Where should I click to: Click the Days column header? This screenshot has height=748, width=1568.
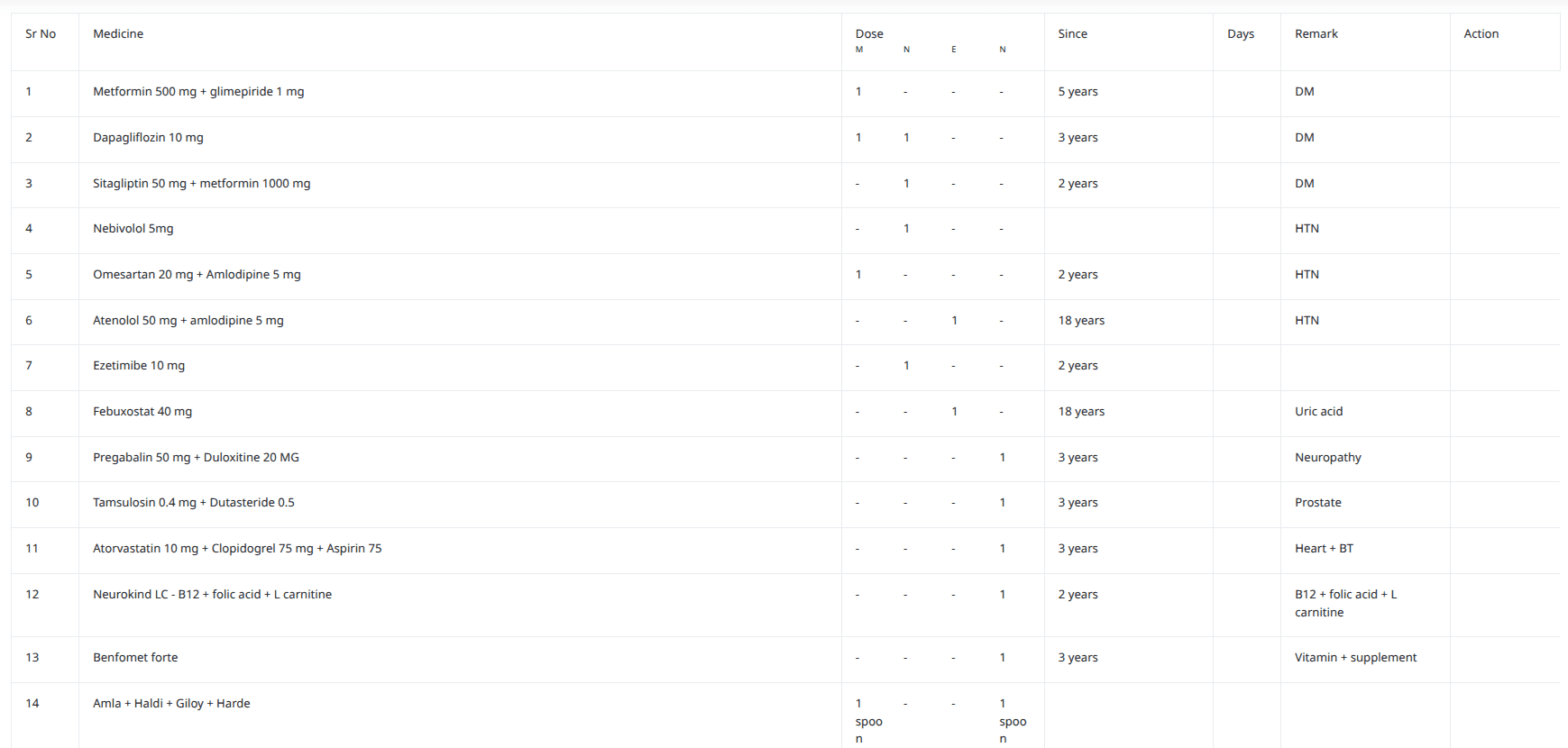tap(1240, 34)
